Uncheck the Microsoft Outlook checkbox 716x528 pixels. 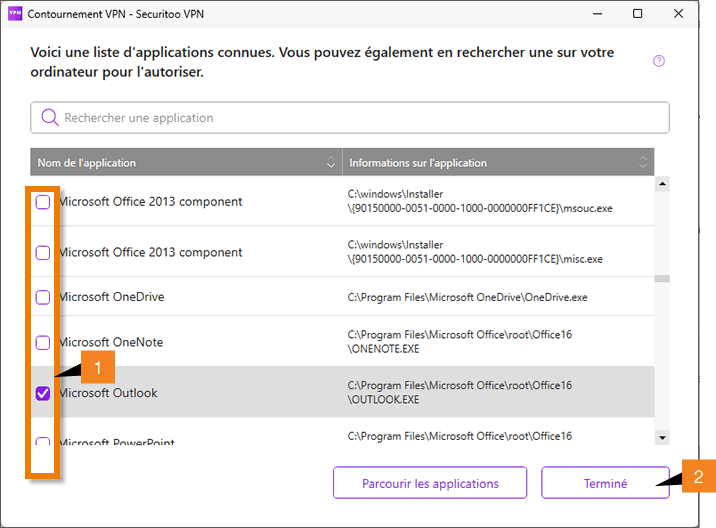coord(43,393)
